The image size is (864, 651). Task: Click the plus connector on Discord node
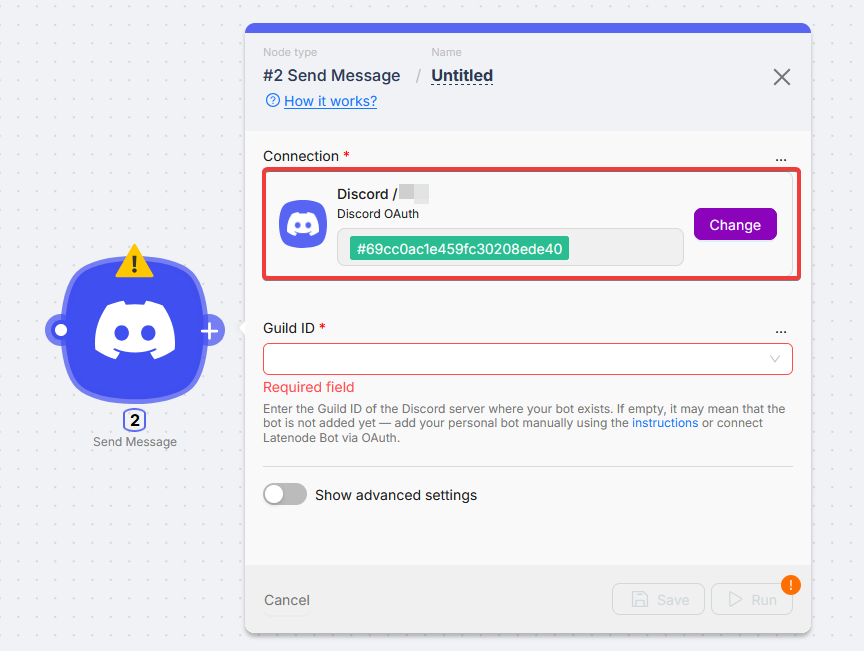[x=210, y=330]
